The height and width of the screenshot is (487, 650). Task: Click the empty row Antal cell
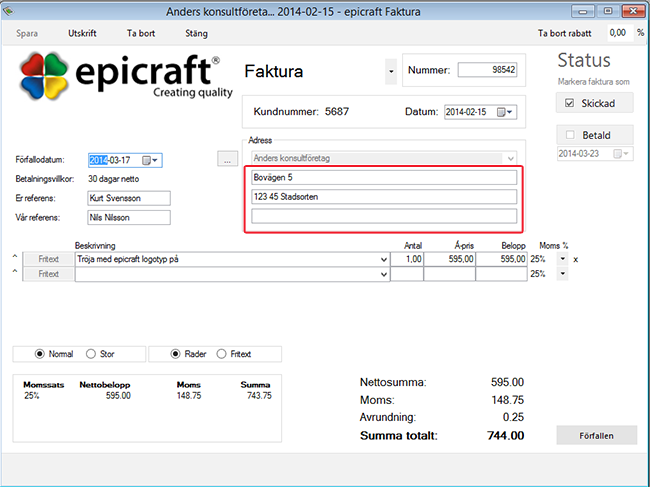[407, 274]
